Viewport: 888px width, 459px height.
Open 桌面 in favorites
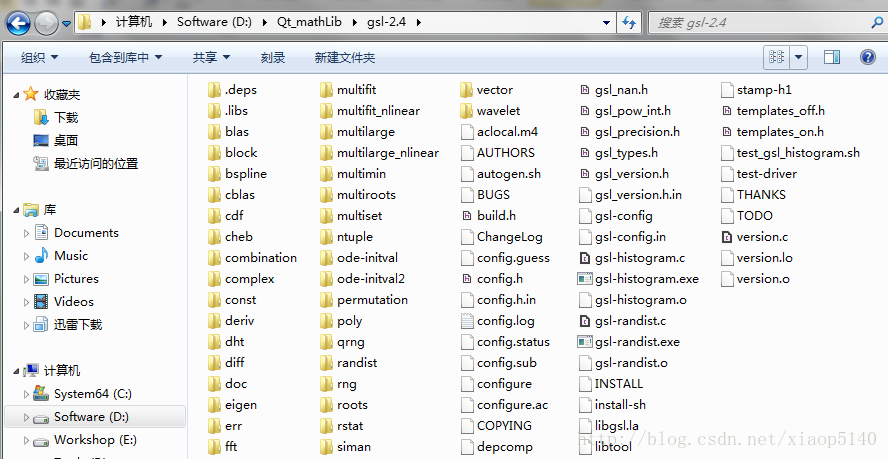click(66, 140)
